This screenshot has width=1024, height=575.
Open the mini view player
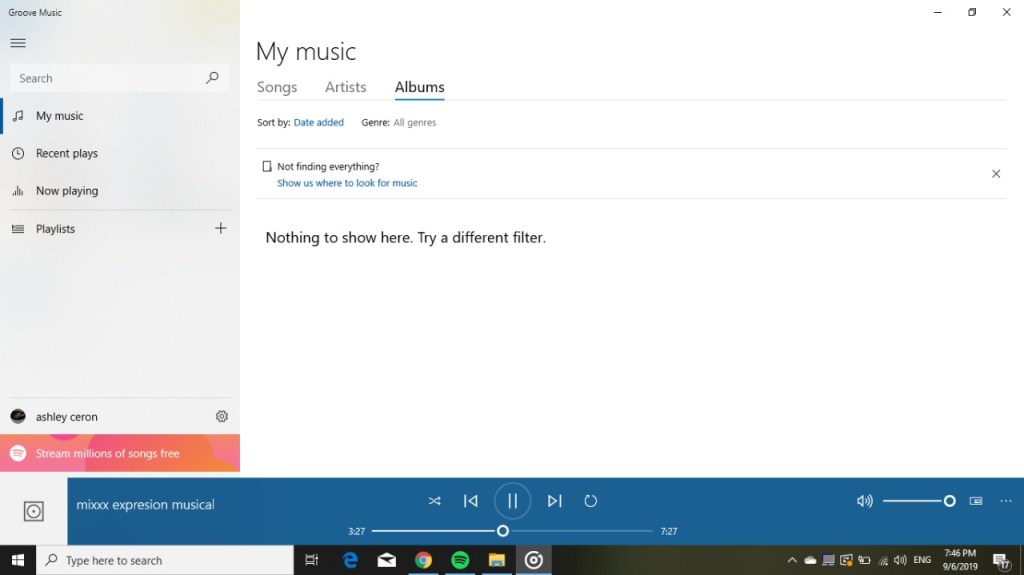(x=976, y=501)
